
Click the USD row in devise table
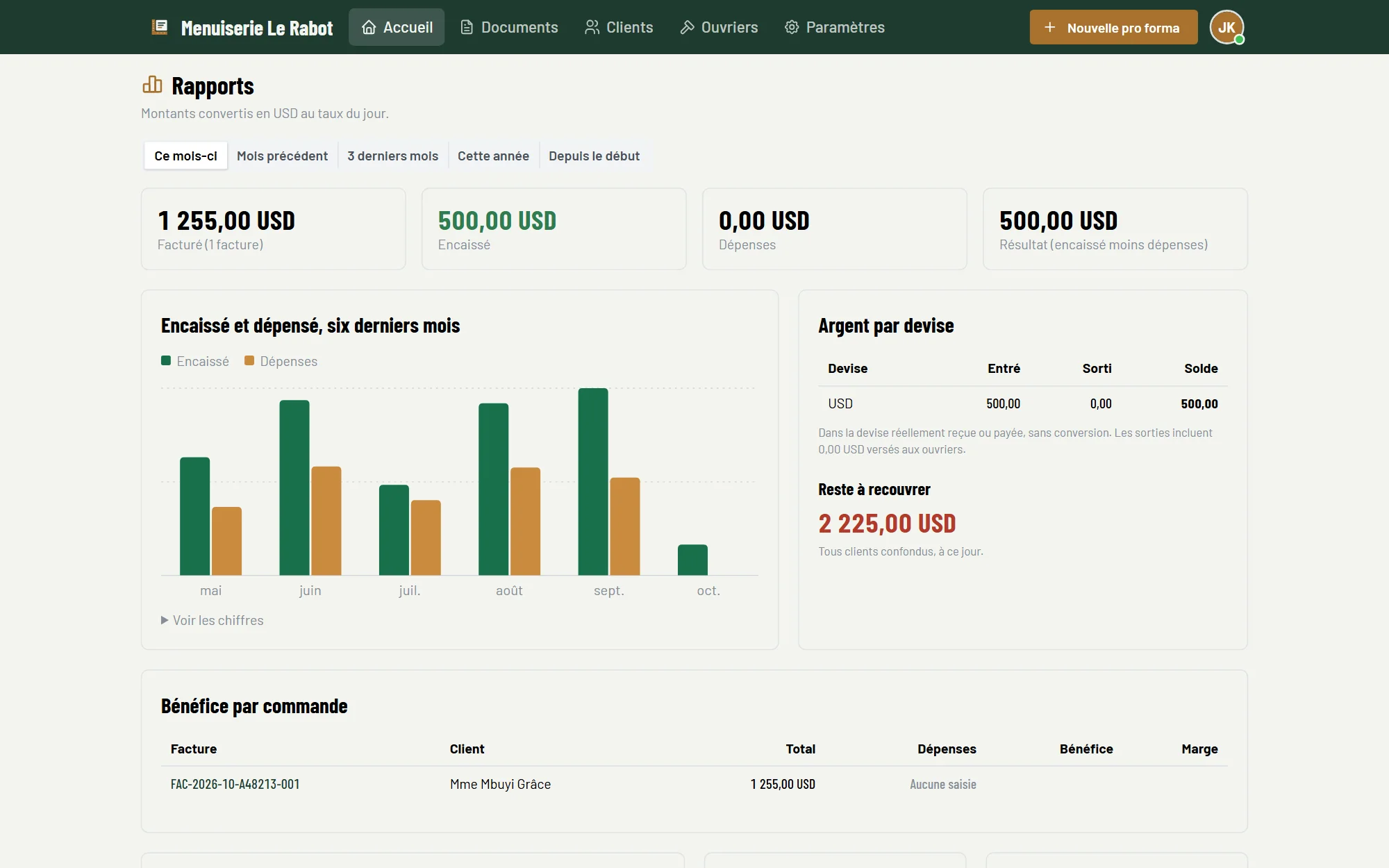pos(1022,403)
